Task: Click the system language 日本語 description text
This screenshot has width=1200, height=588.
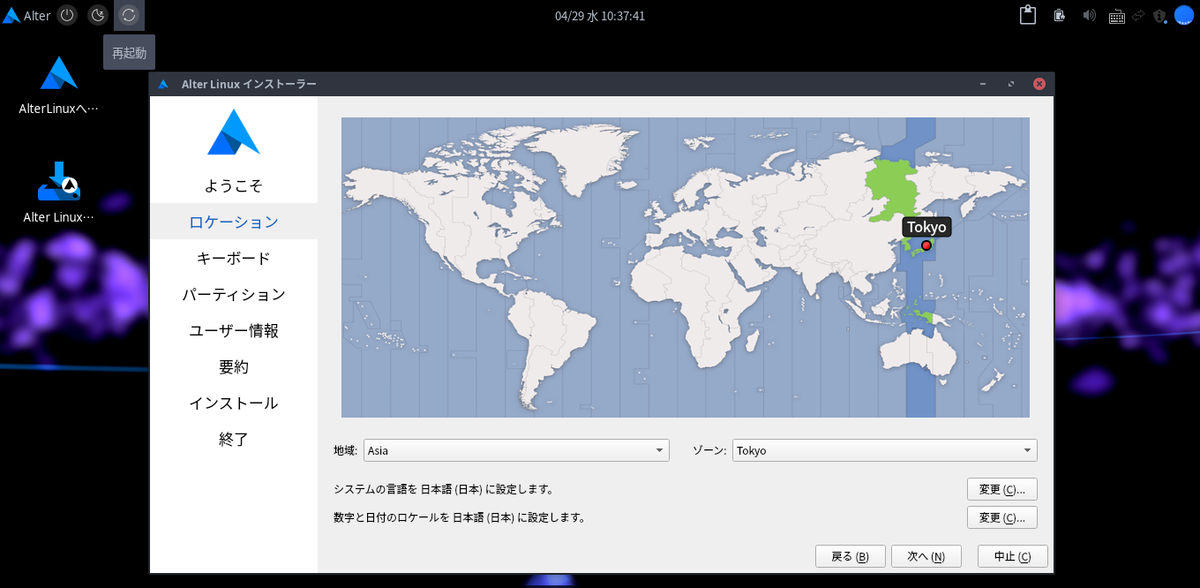Action: [x=443, y=490]
